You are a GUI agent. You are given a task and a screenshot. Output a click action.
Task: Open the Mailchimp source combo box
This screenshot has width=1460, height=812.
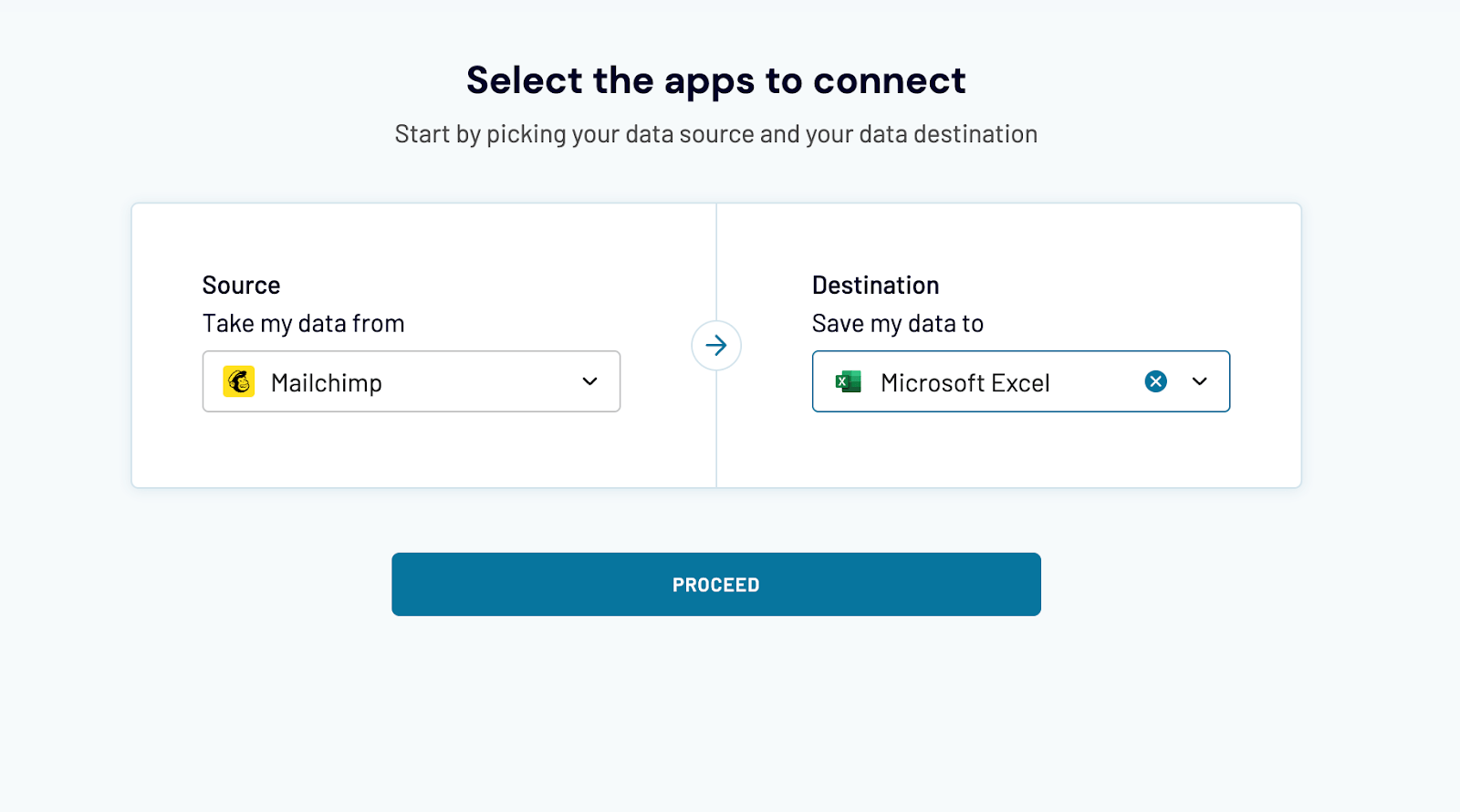[456, 381]
